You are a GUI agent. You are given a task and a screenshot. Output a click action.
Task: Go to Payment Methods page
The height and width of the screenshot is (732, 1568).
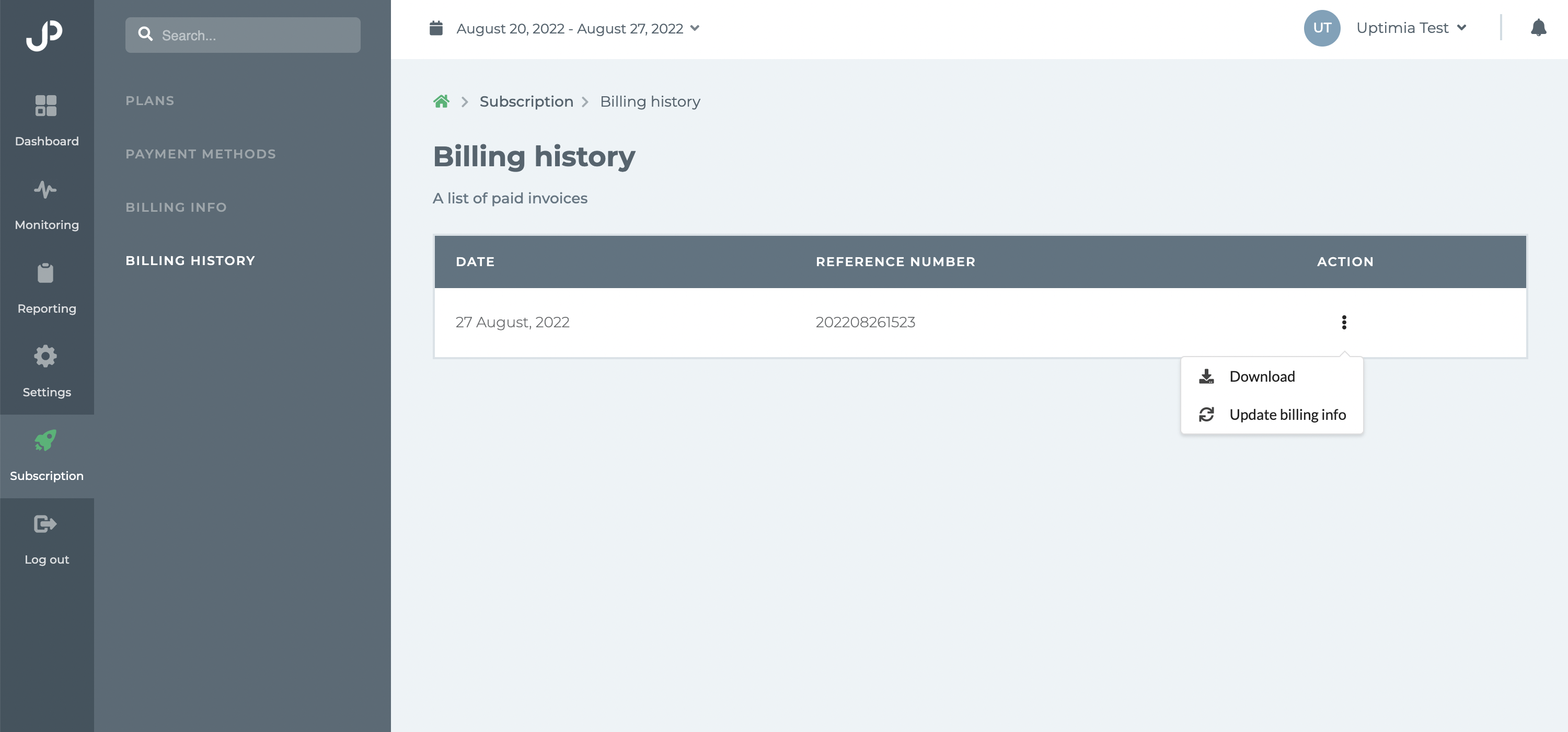pyautogui.click(x=201, y=154)
